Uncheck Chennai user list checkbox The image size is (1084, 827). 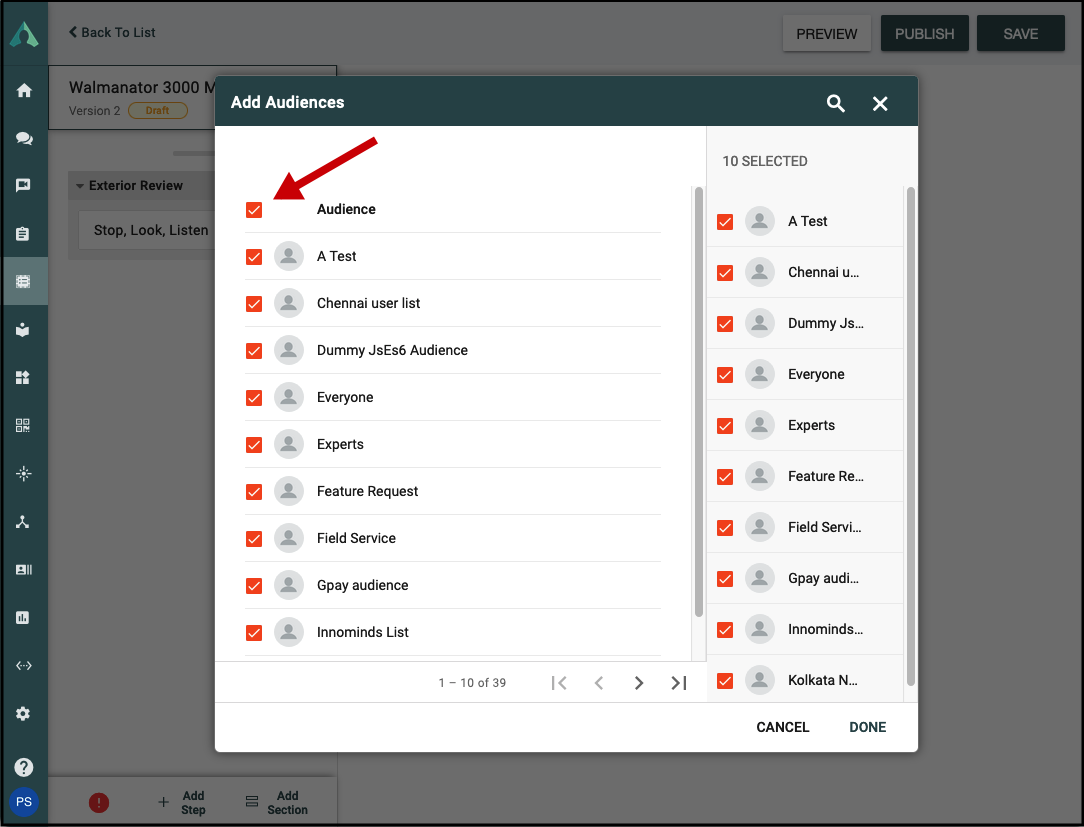[254, 304]
